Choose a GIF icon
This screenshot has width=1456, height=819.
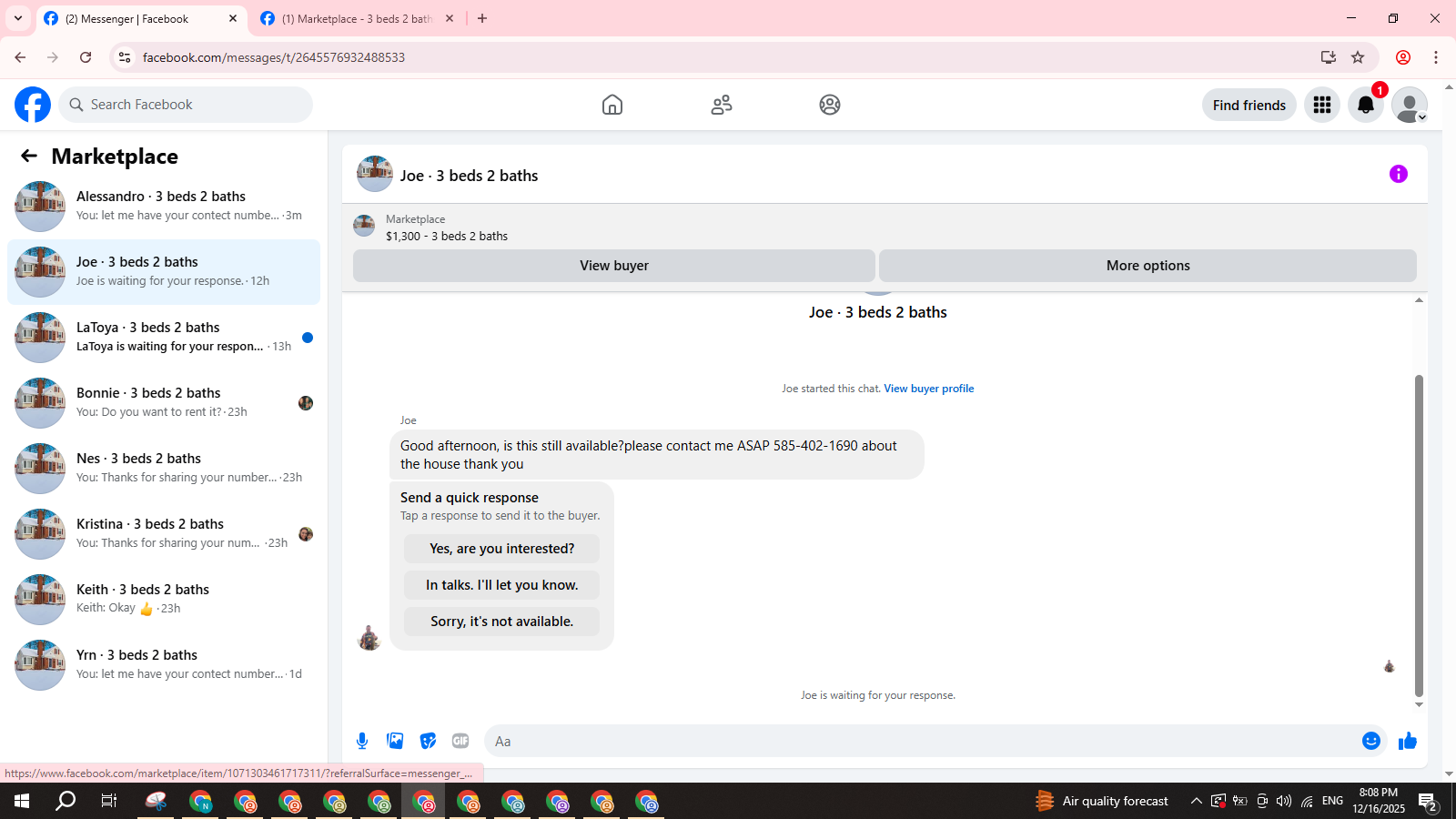pyautogui.click(x=460, y=741)
